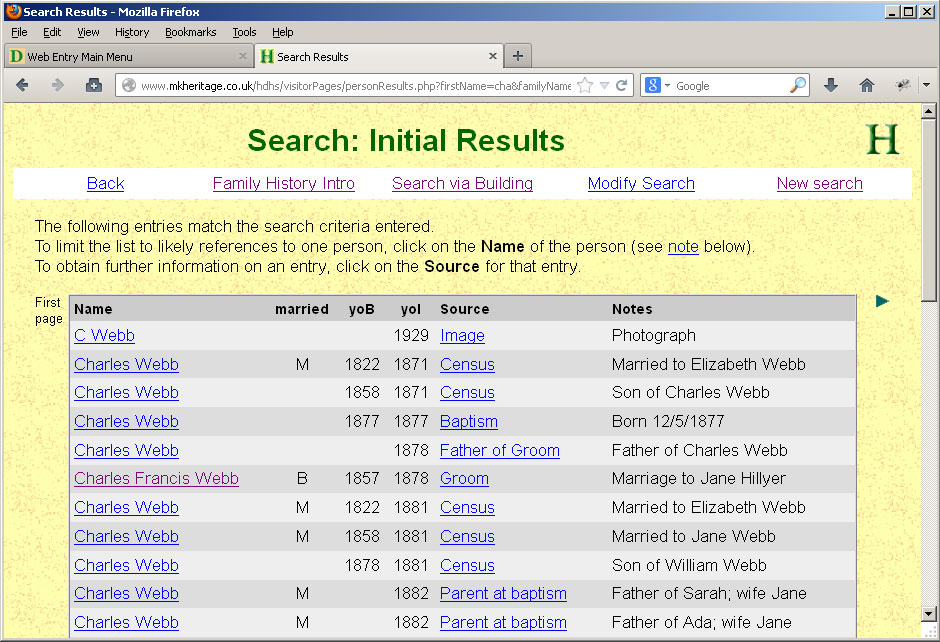Click the Charles Francis Webb name link
The width and height of the screenshot is (940, 642).
click(156, 478)
